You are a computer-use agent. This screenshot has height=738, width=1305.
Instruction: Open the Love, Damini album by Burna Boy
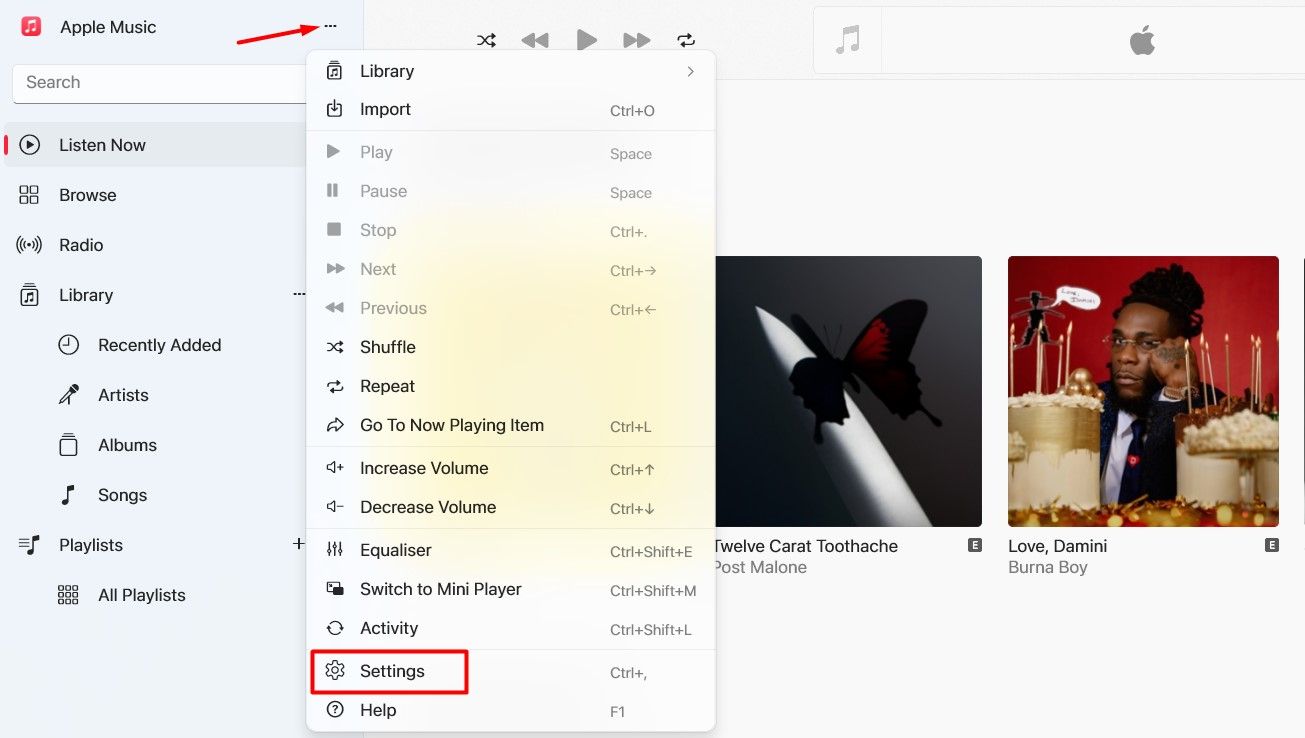click(x=1142, y=391)
